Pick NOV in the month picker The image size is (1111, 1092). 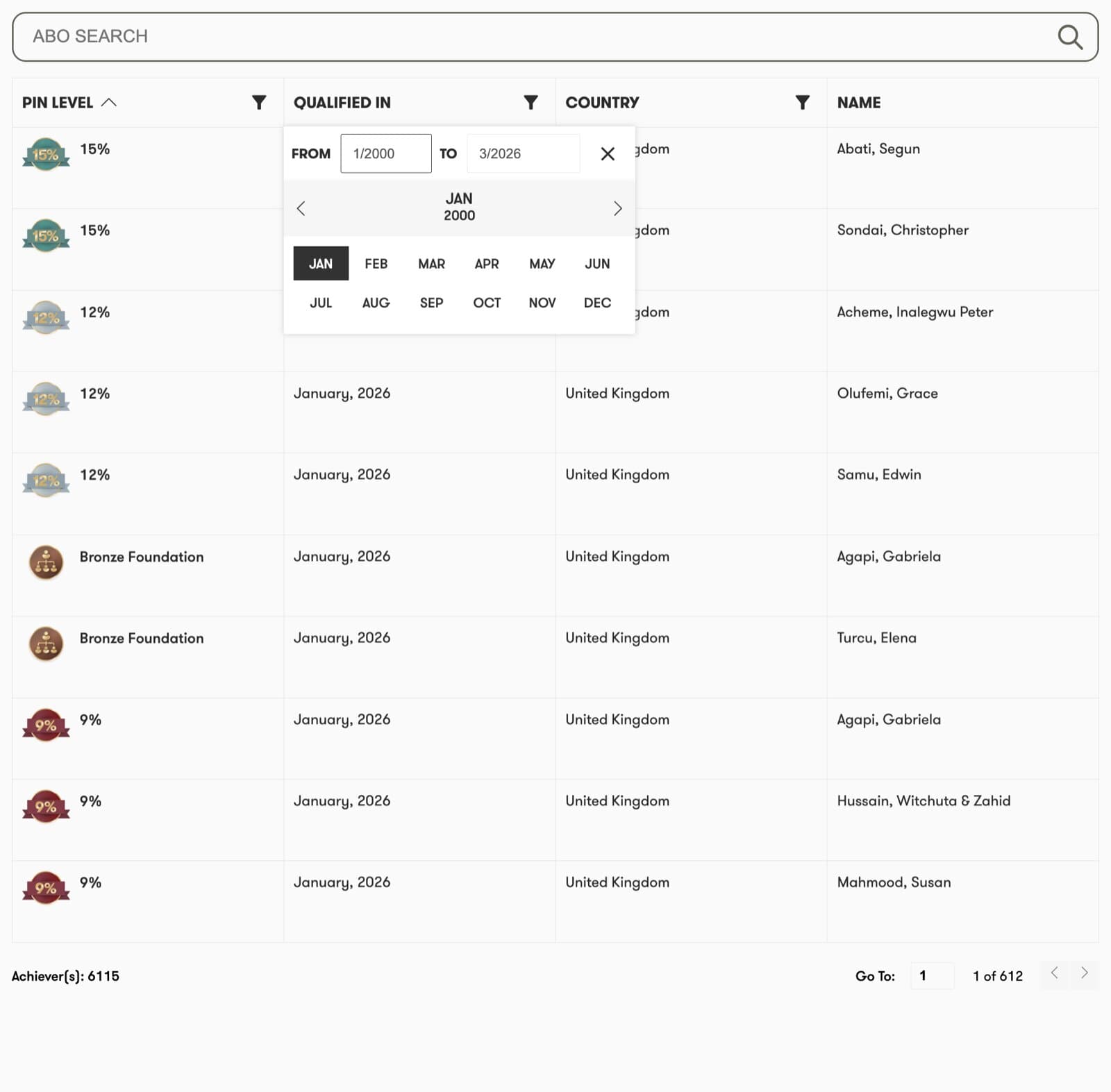tap(542, 303)
